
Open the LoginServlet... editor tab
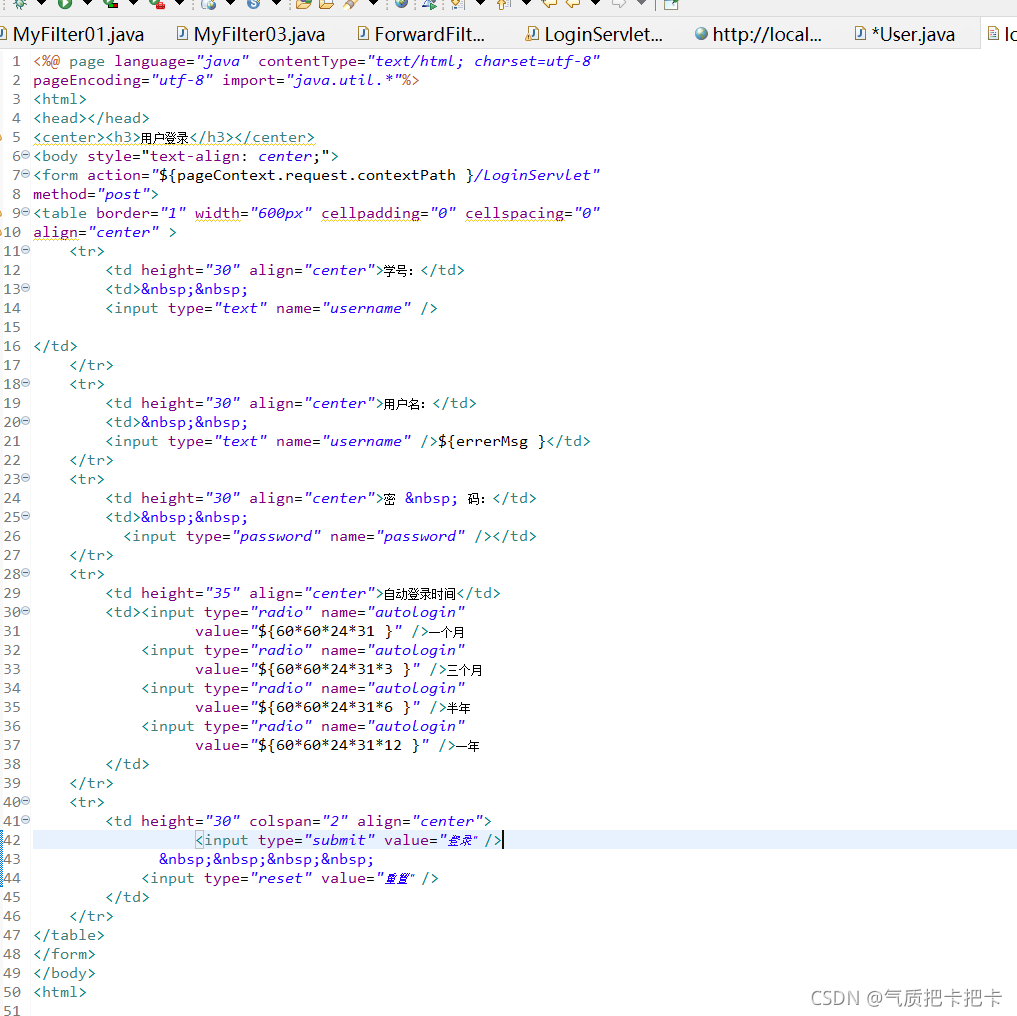595,34
